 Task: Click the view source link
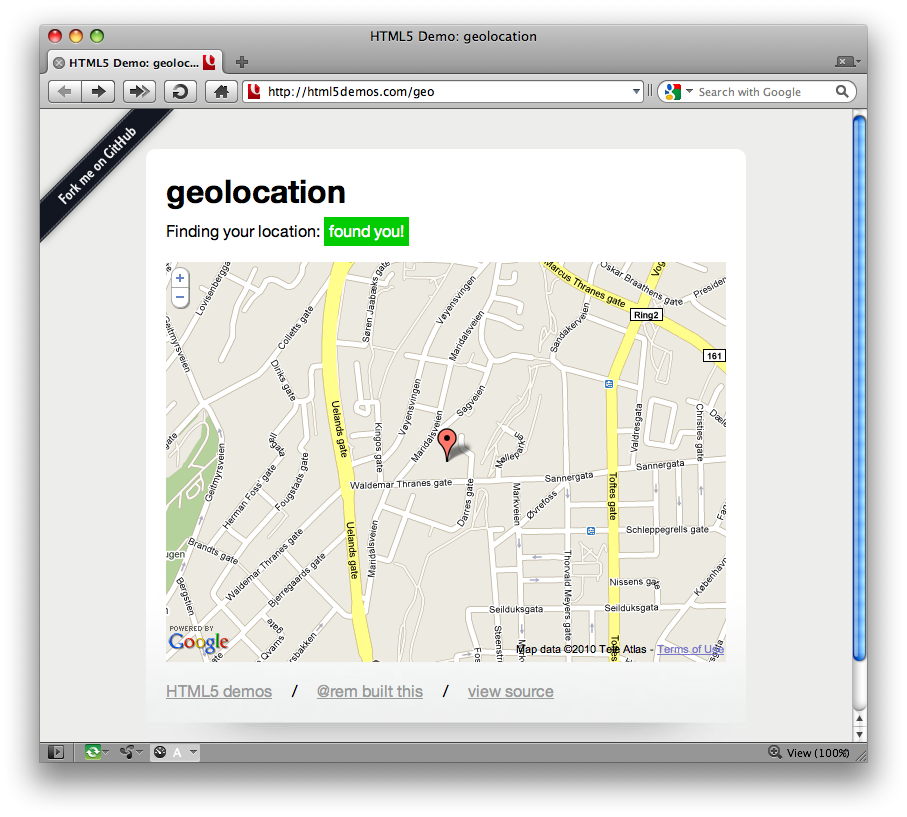pyautogui.click(x=510, y=691)
